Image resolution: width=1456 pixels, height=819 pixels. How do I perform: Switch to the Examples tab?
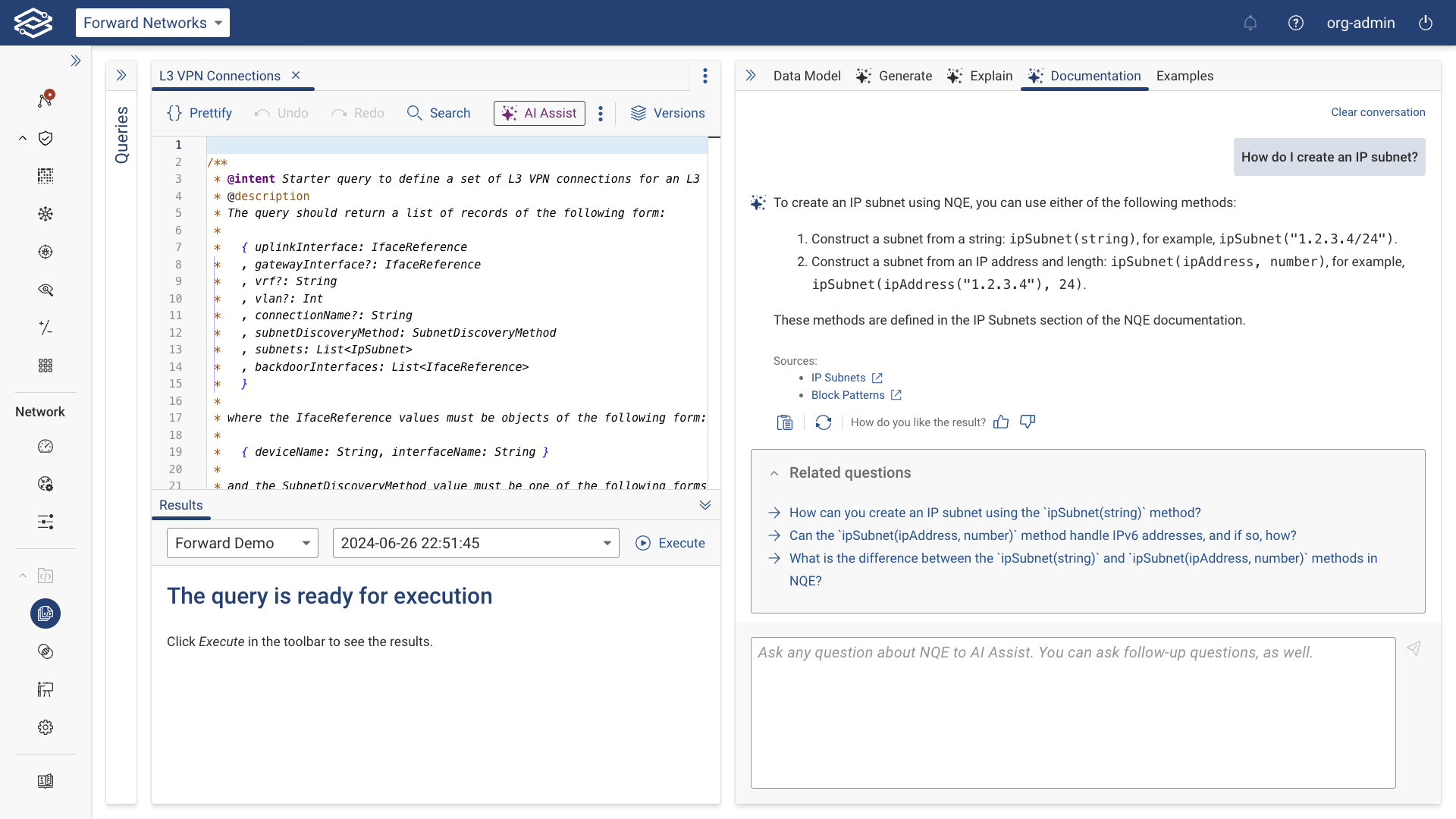click(1185, 76)
